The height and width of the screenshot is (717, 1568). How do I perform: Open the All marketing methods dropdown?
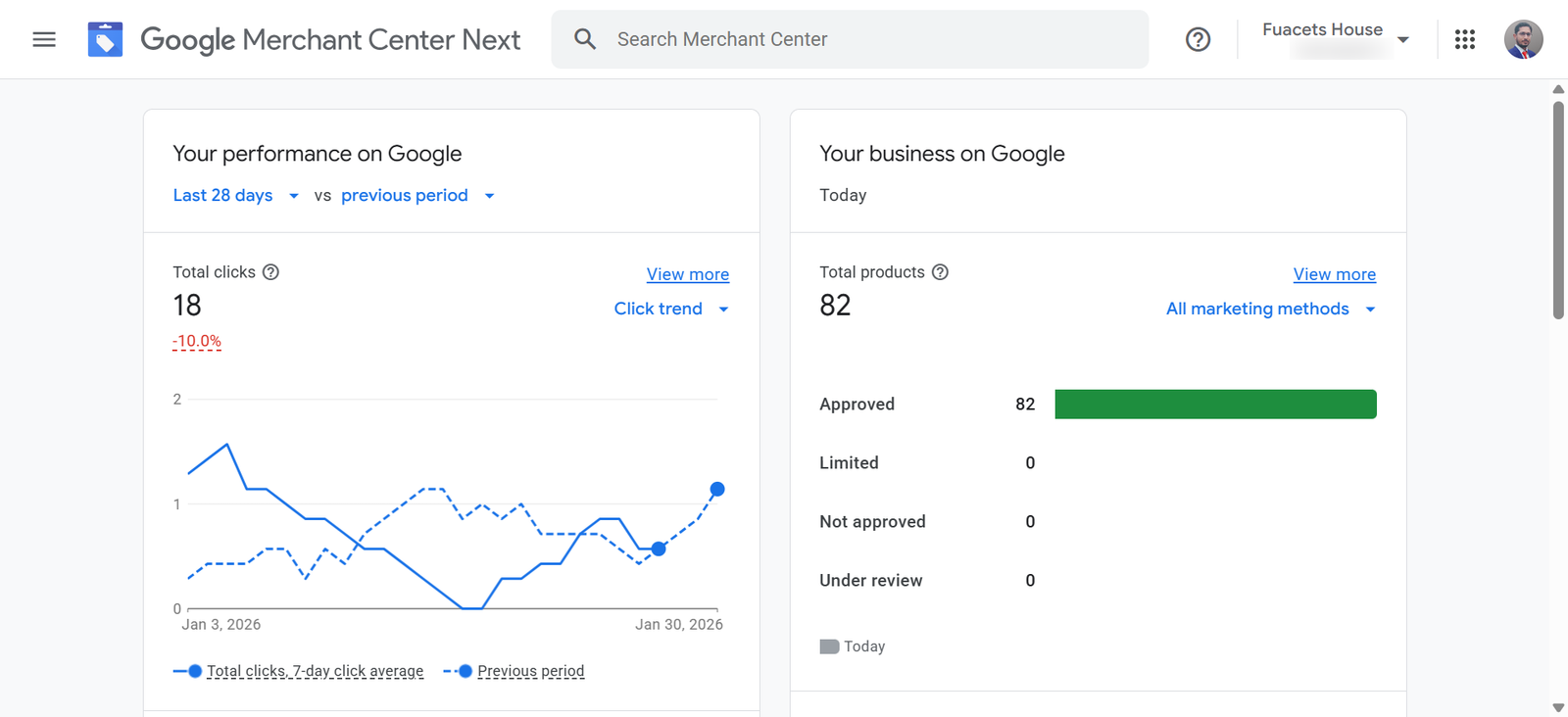(1270, 309)
